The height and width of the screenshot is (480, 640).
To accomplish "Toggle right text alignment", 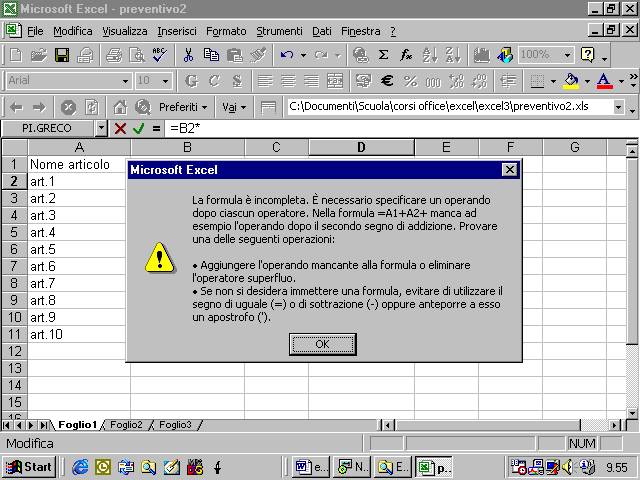I will point(311,81).
